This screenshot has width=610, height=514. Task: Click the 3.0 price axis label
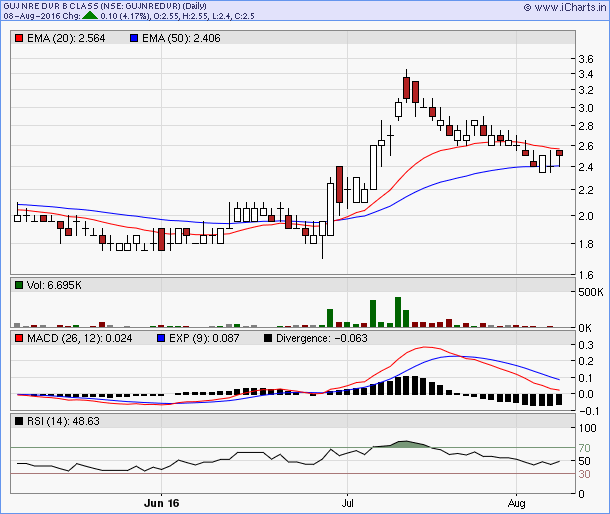point(586,108)
